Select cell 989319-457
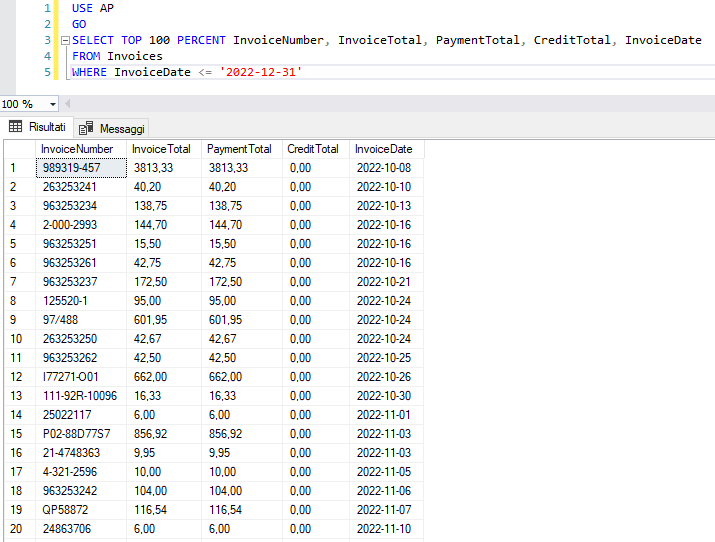This screenshot has width=715, height=542. 81,168
